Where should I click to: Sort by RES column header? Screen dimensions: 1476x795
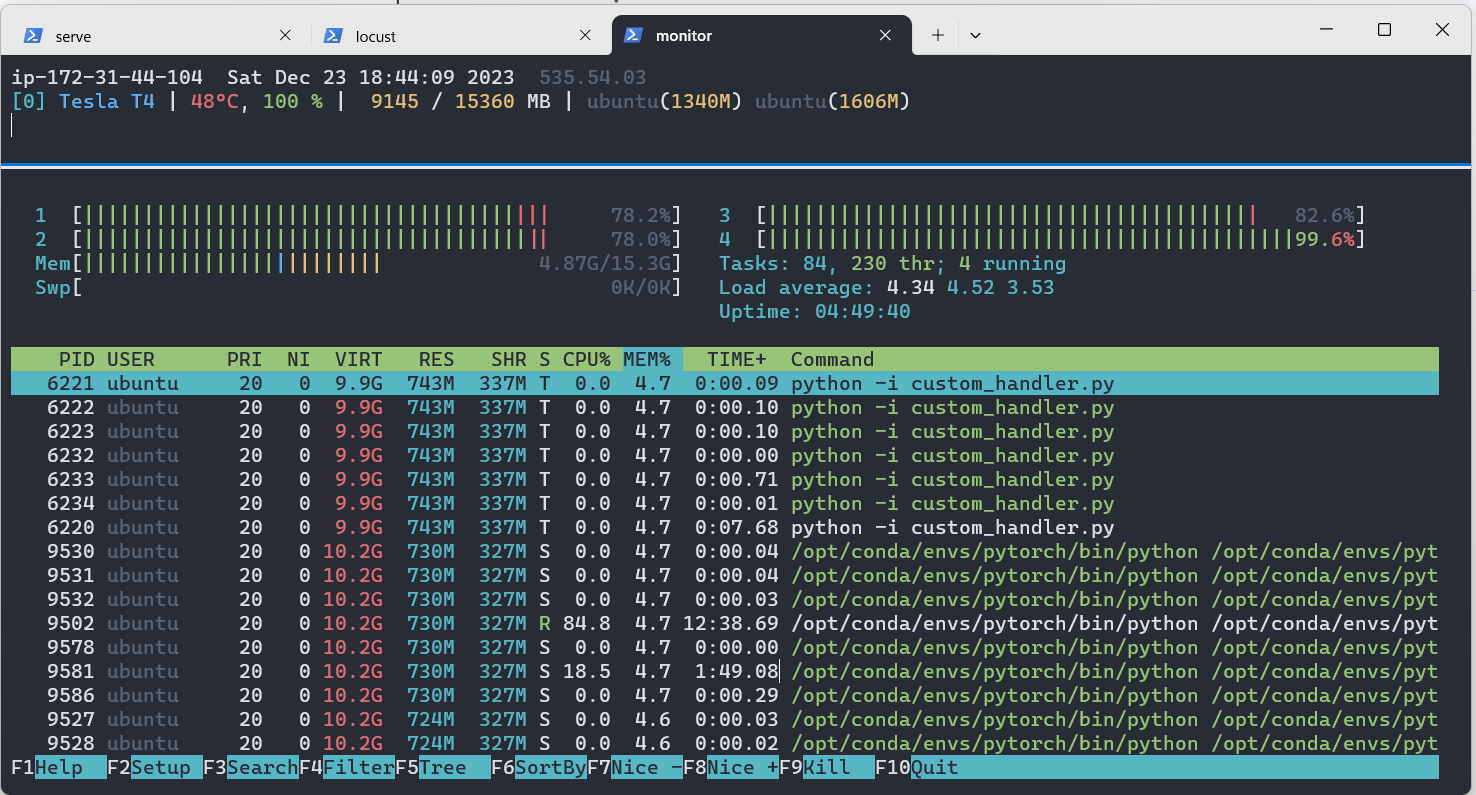click(x=437, y=359)
